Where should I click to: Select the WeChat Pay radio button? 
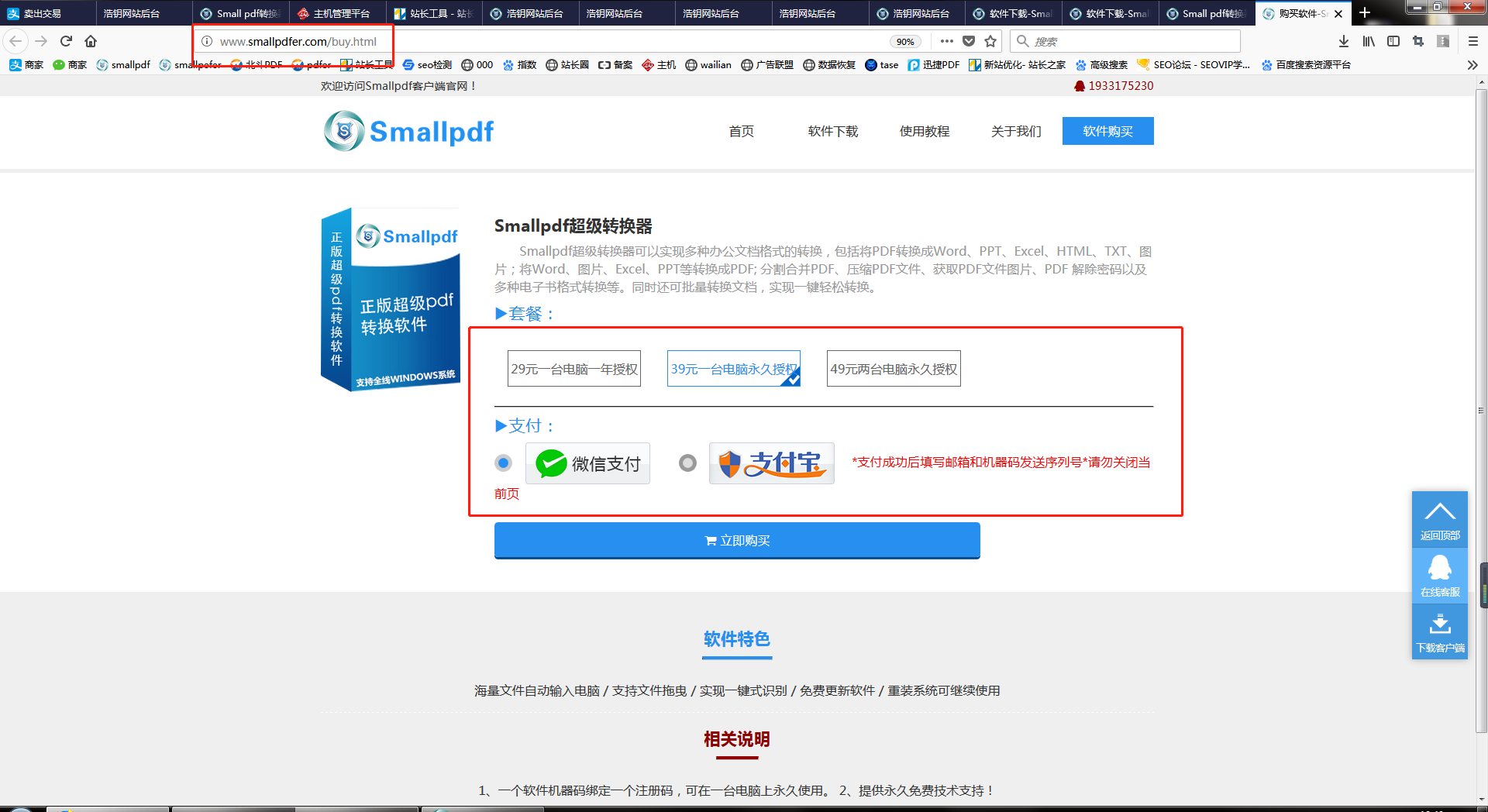(504, 463)
